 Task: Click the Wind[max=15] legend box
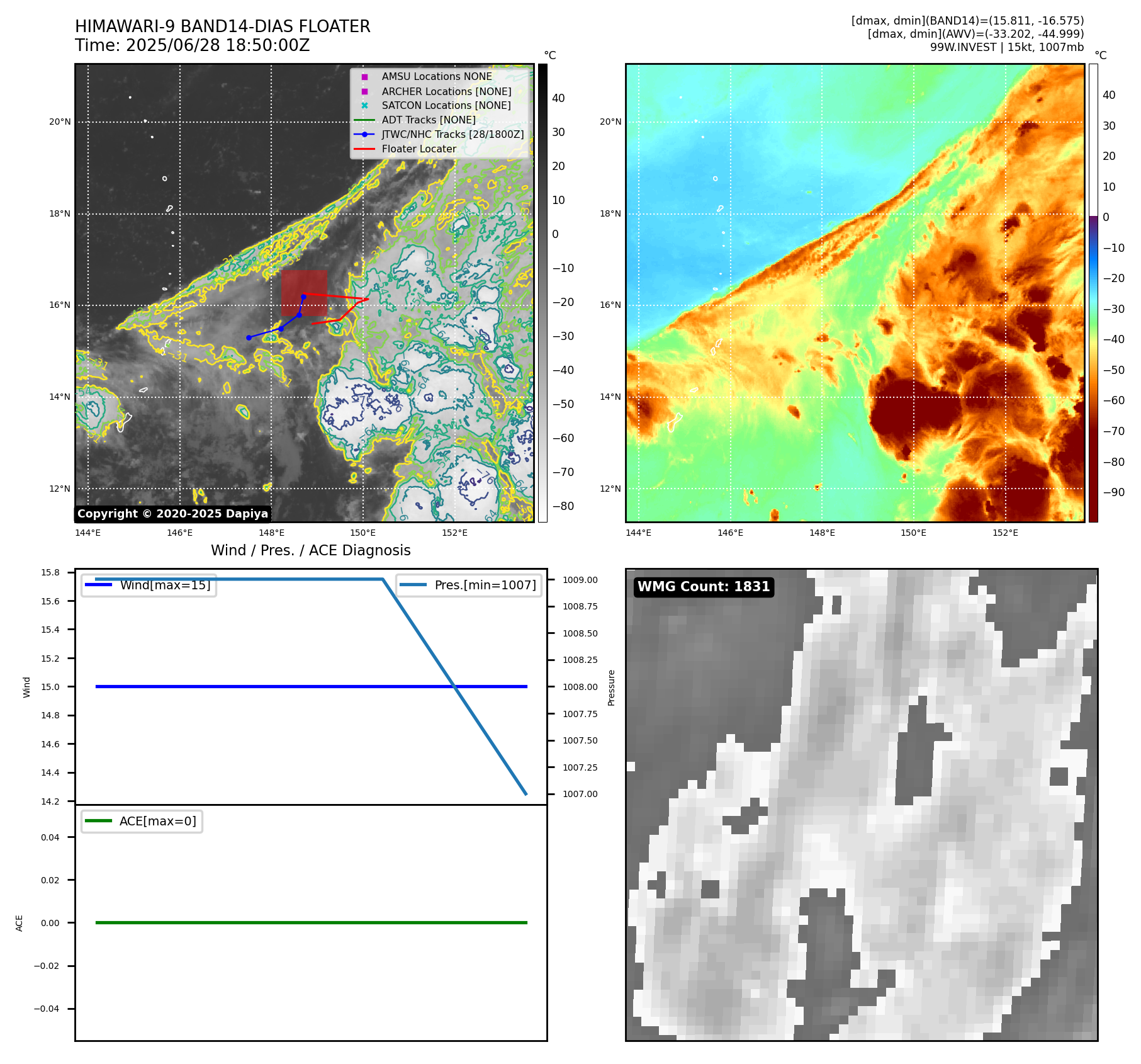149,585
